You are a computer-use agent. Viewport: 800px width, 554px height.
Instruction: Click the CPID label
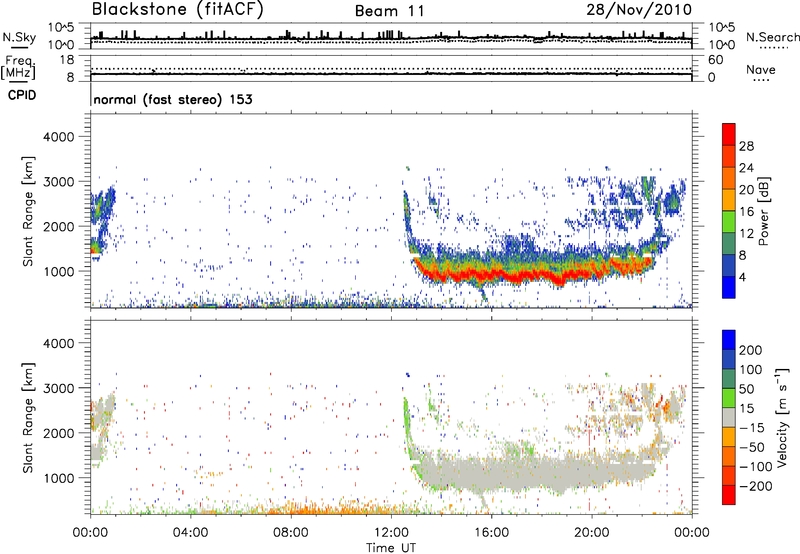point(22,95)
